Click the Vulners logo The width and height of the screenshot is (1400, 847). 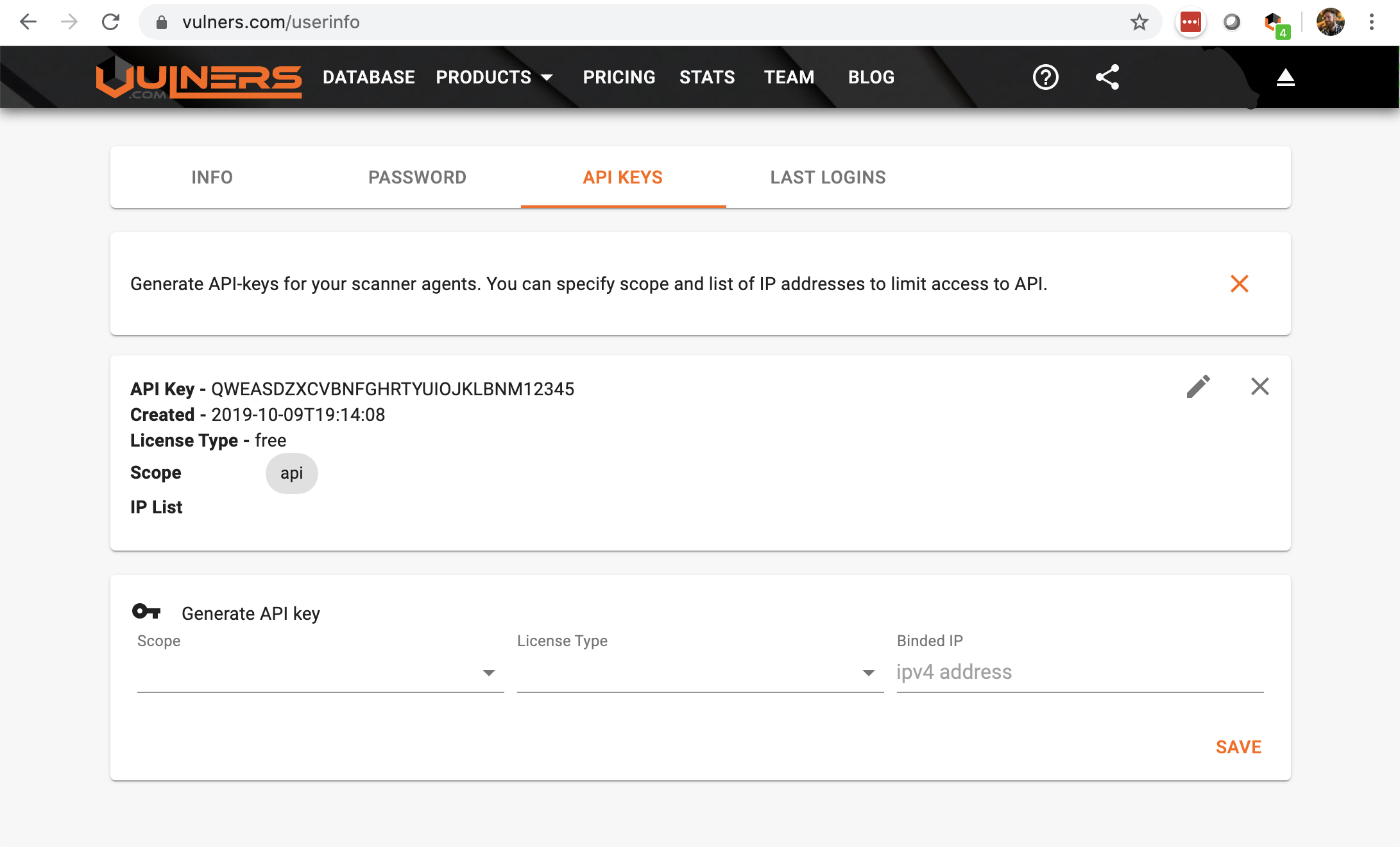tap(199, 78)
